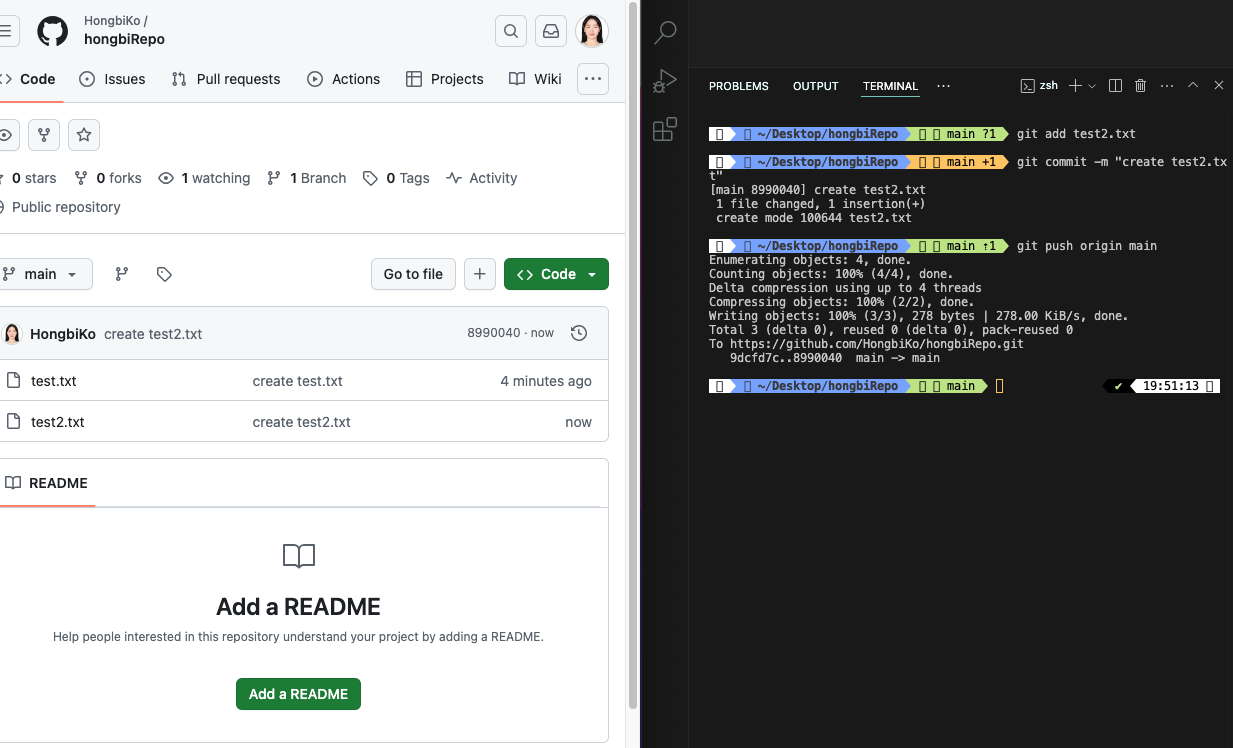Image resolution: width=1233 pixels, height=748 pixels.
Task: Open the Pull requests tab
Action: pos(226,79)
